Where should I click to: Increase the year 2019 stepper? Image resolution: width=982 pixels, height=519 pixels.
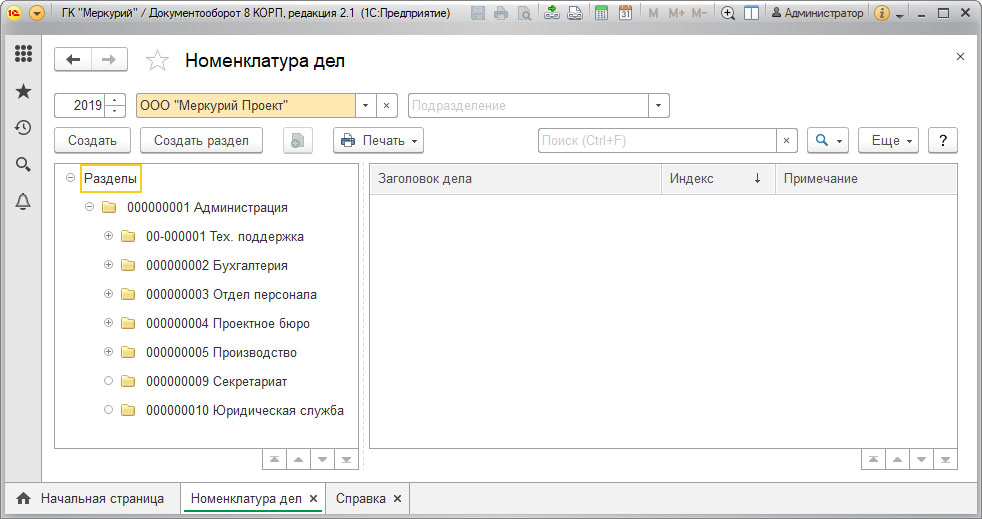[x=115, y=100]
